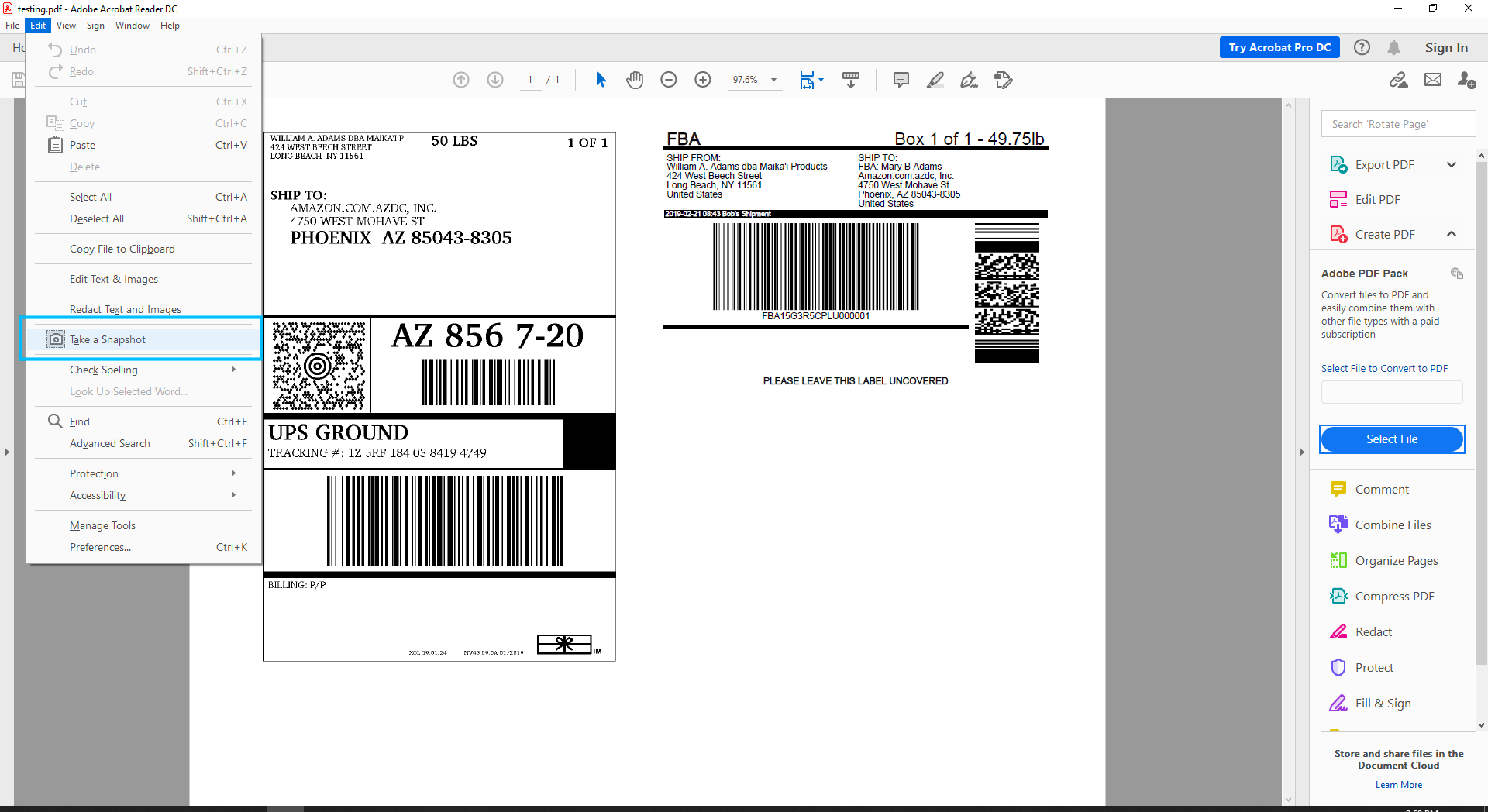Screen dimensions: 1488x812
Task: Expand the Protection submenu
Action: (x=234, y=473)
